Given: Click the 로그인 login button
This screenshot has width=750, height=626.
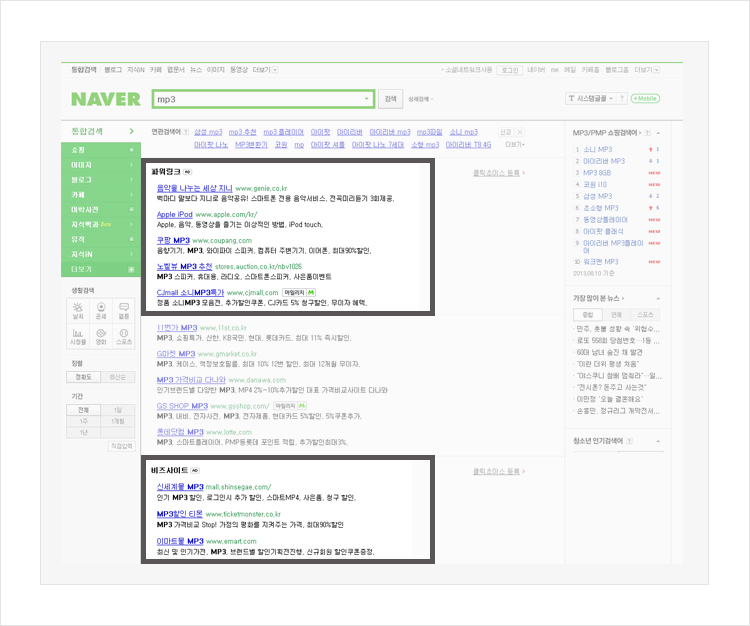Looking at the screenshot, I should tap(509, 70).
